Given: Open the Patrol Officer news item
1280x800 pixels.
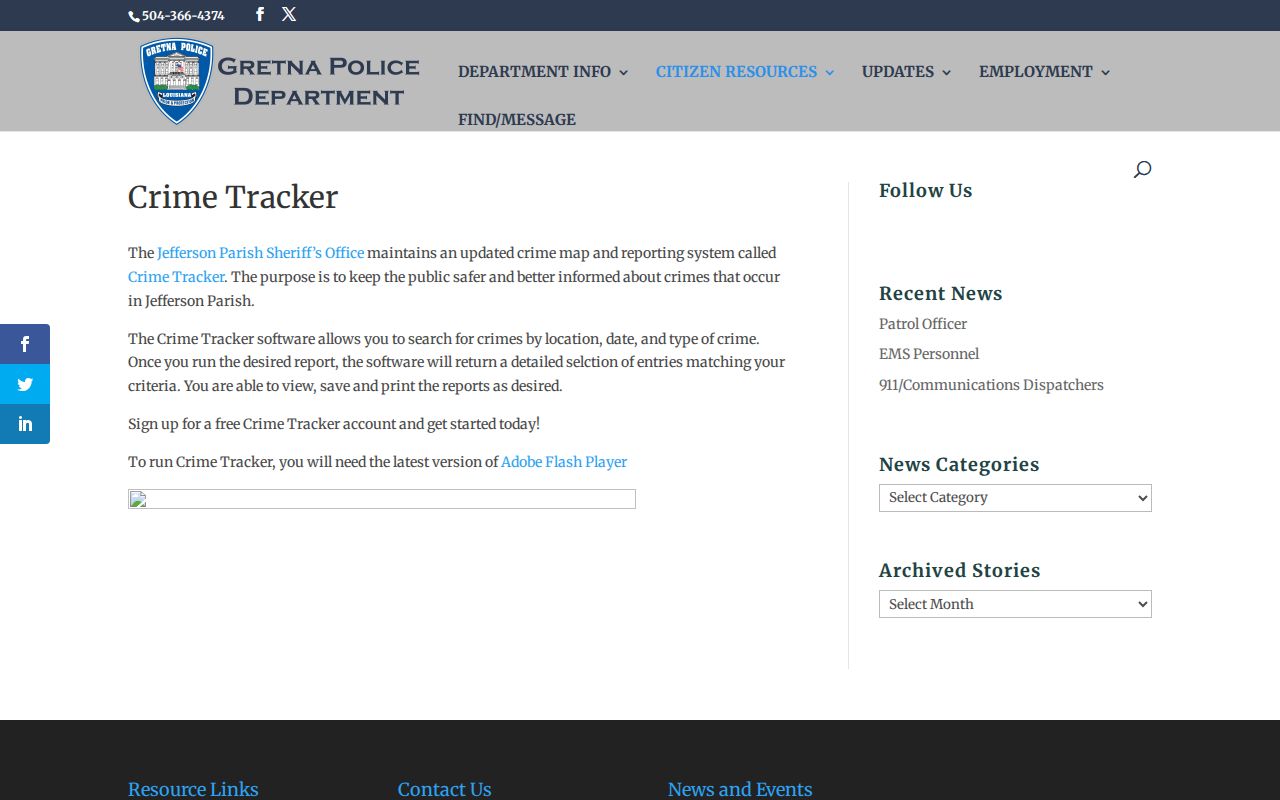Looking at the screenshot, I should [923, 324].
